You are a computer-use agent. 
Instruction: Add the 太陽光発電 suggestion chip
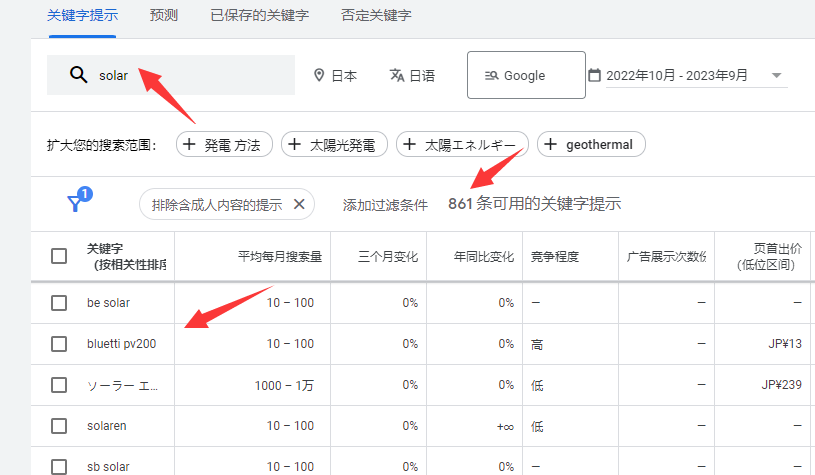click(x=335, y=145)
